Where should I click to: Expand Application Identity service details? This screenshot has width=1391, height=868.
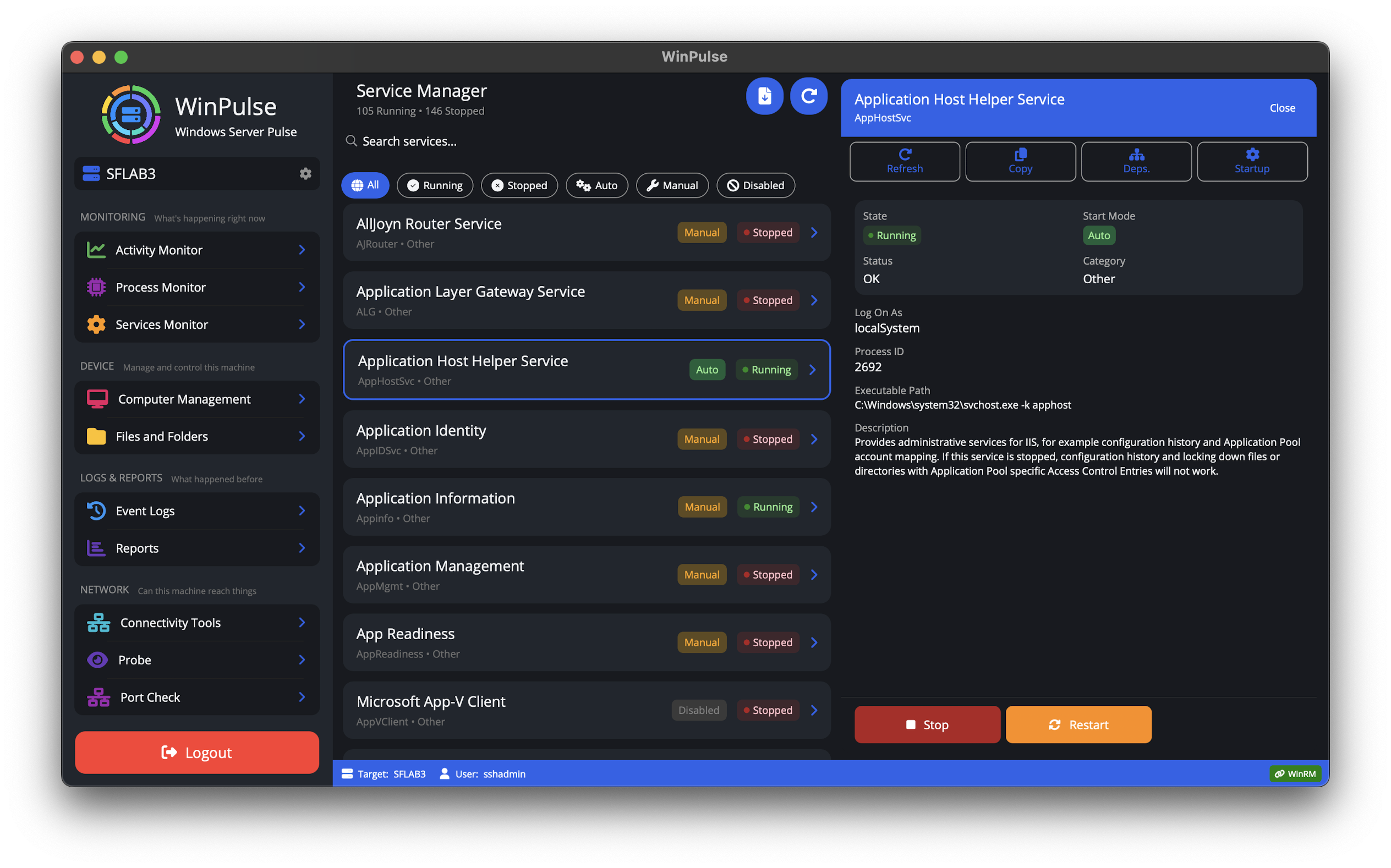pyautogui.click(x=813, y=438)
